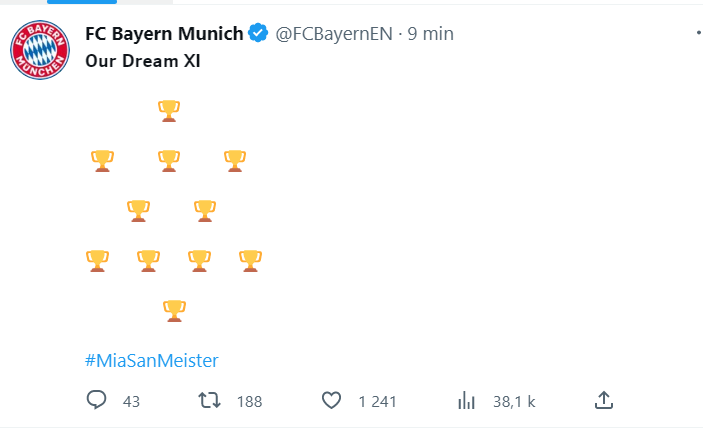
Task: Open the tweet's more options menu
Action: click(x=697, y=34)
